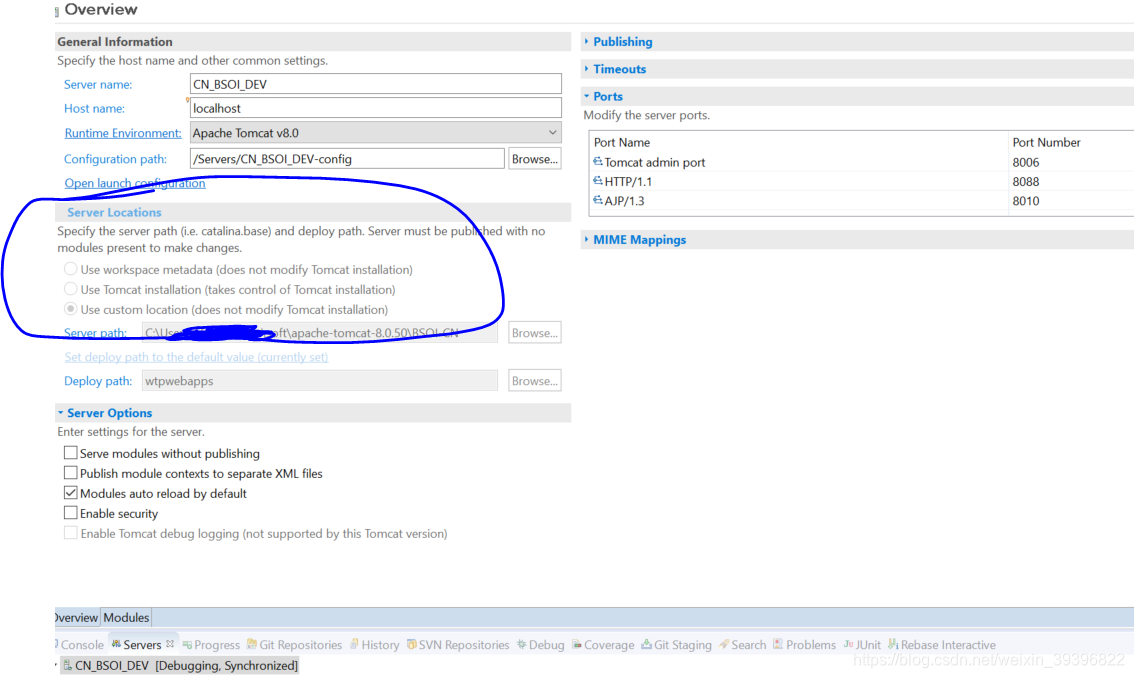
Task: Close the Servers view tab
Action: [x=170, y=643]
